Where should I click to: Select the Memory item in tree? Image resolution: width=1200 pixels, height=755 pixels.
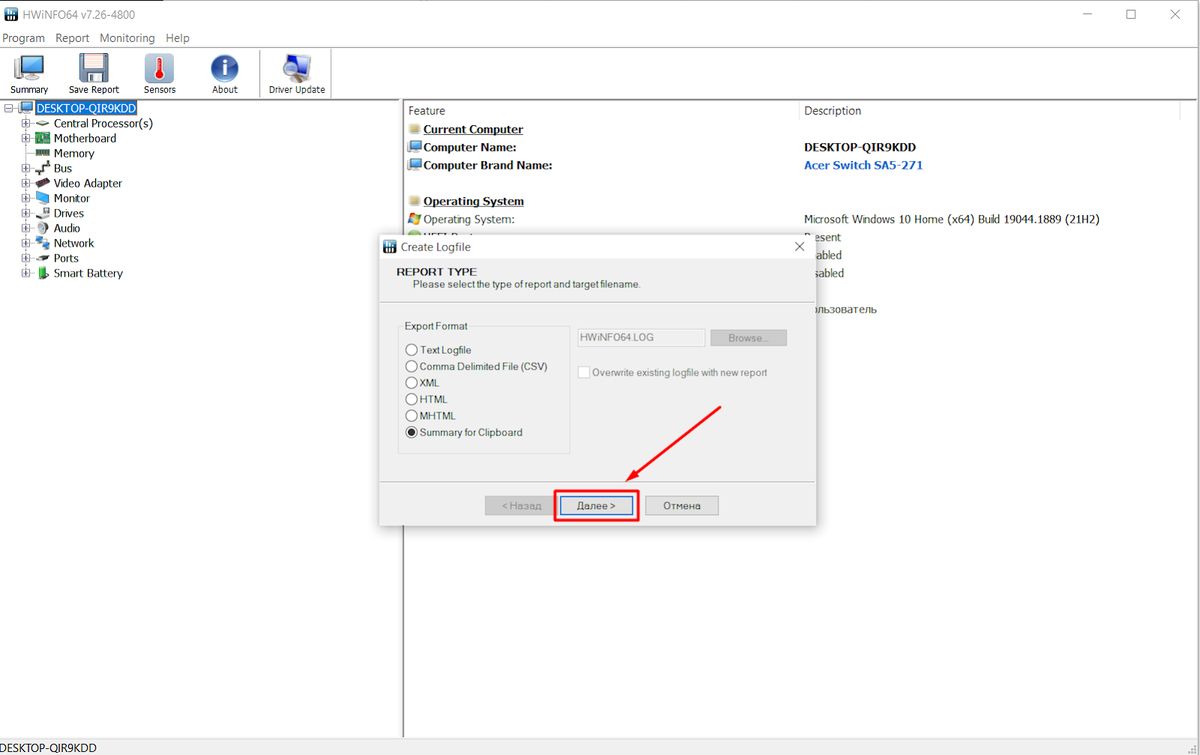(x=73, y=154)
